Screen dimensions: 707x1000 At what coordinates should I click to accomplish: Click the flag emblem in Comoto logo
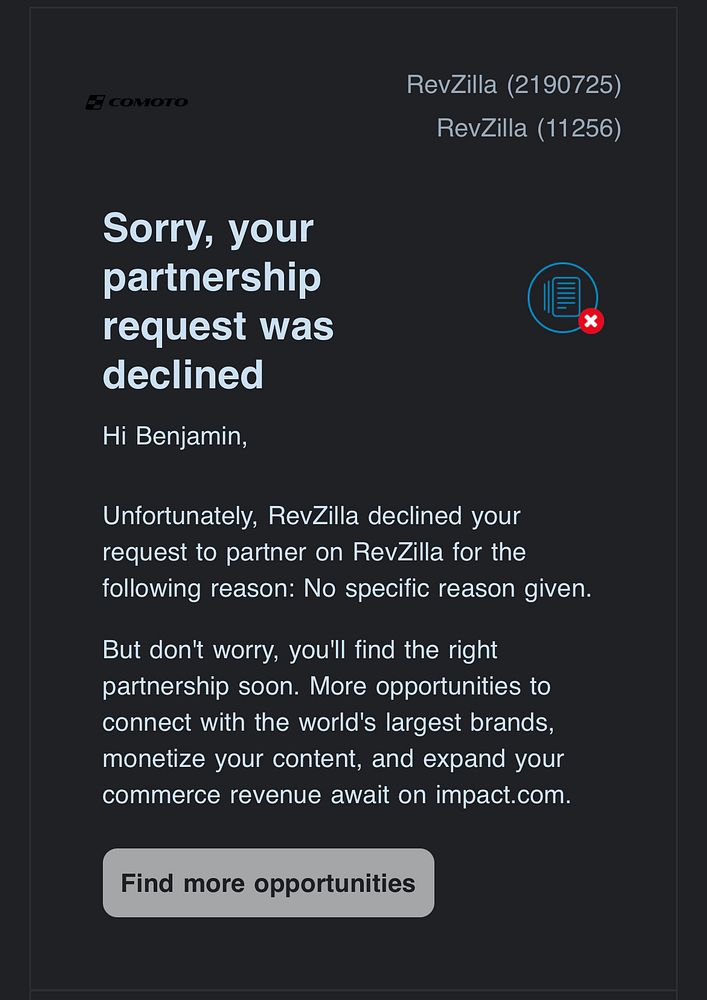[x=95, y=102]
